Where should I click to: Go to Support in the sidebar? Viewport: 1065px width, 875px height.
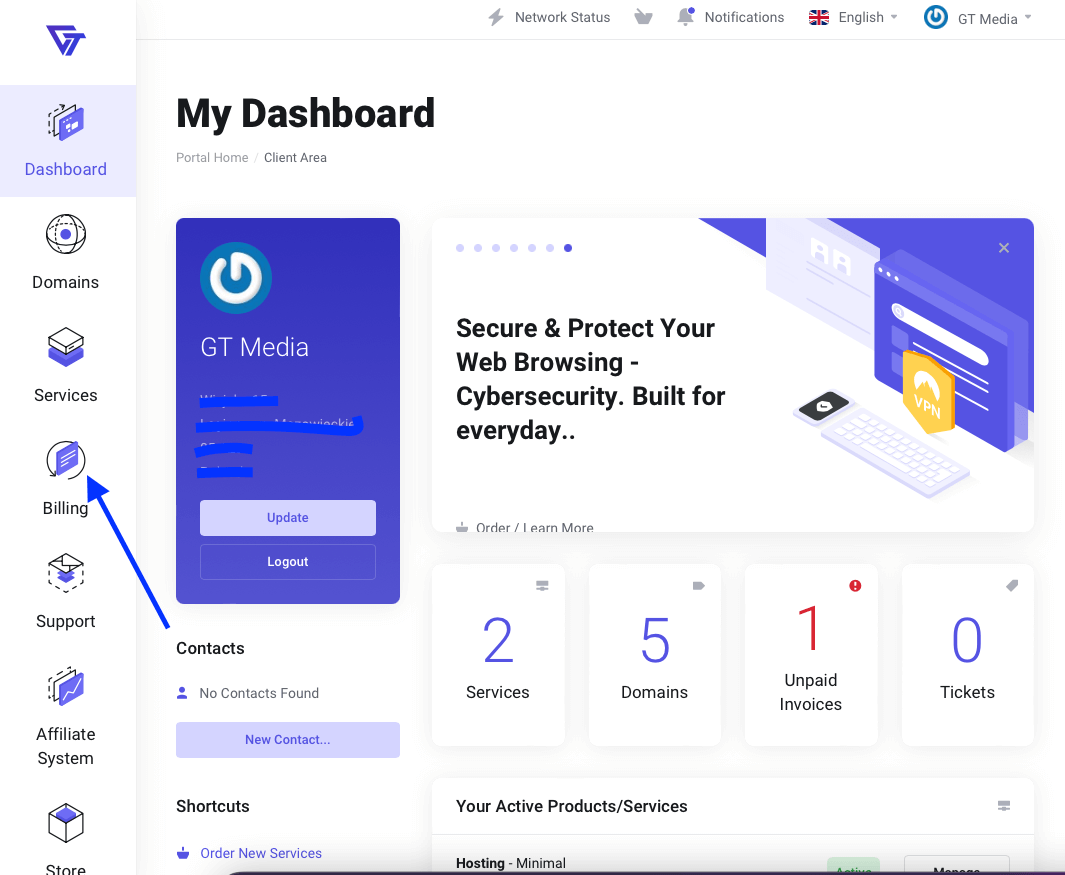click(x=66, y=621)
